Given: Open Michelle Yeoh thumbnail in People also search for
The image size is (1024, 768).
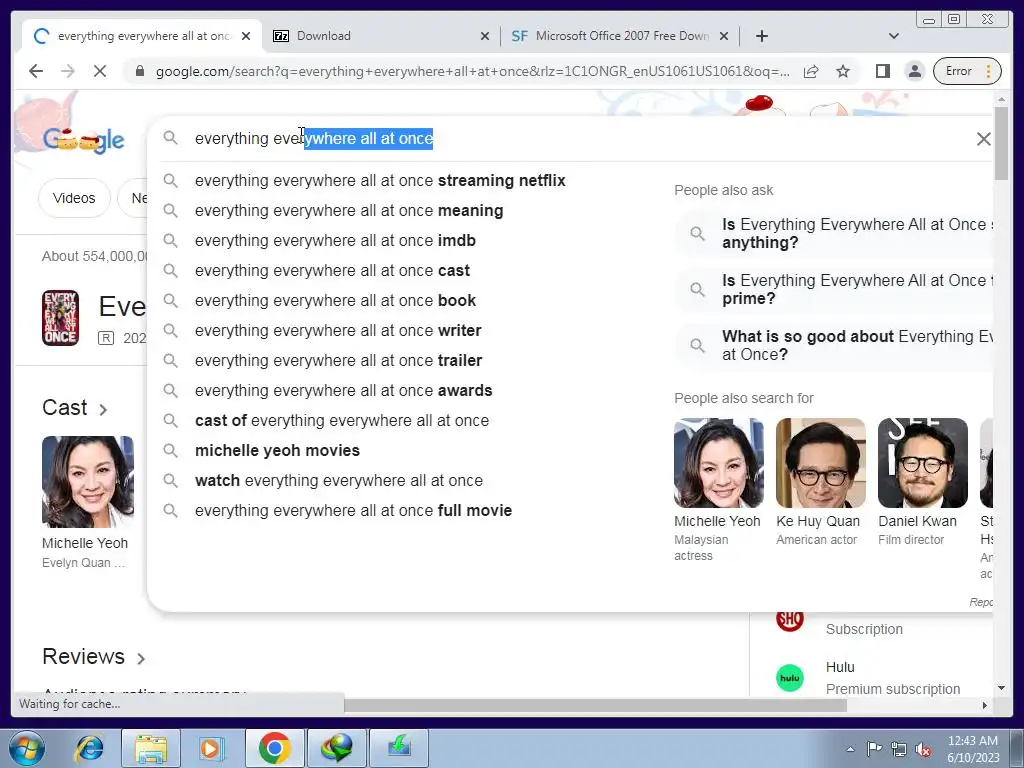Looking at the screenshot, I should pos(718,463).
